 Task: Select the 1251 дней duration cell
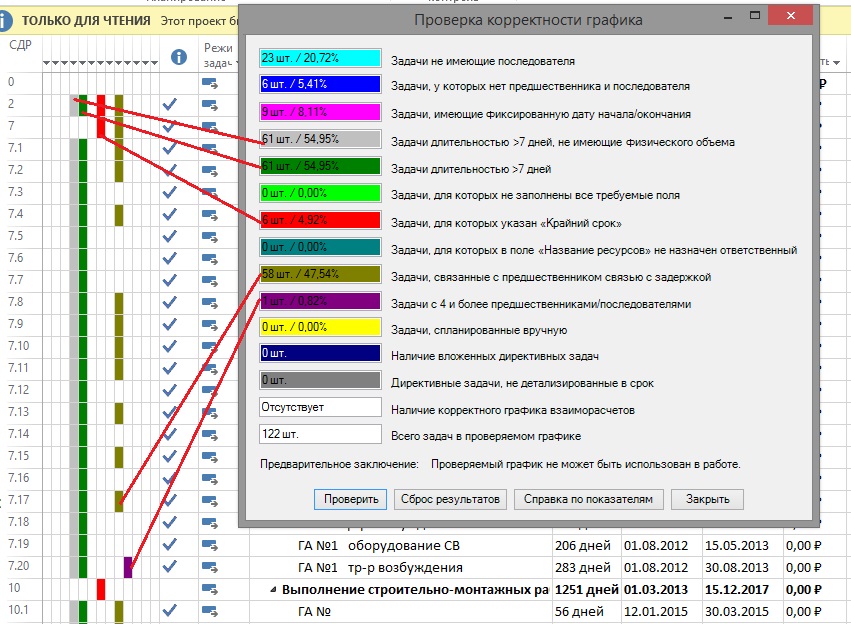[587, 590]
